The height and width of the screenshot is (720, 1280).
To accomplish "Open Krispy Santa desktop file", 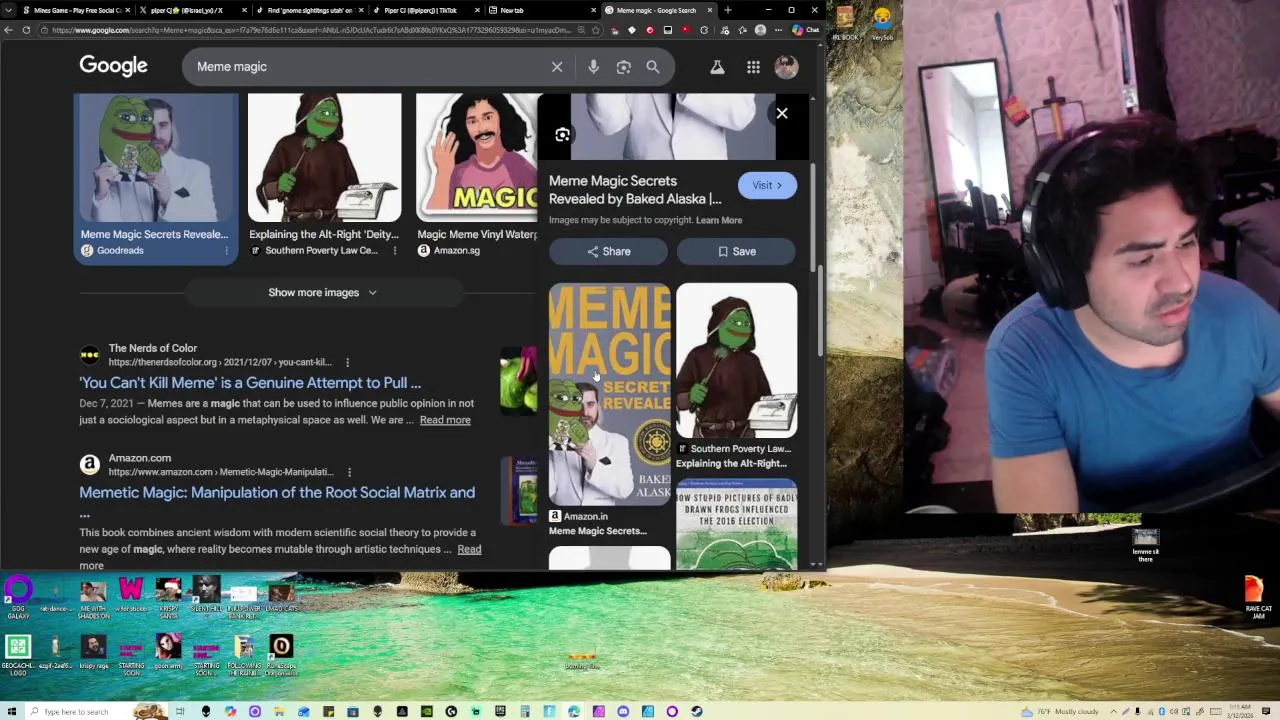I will click(168, 598).
